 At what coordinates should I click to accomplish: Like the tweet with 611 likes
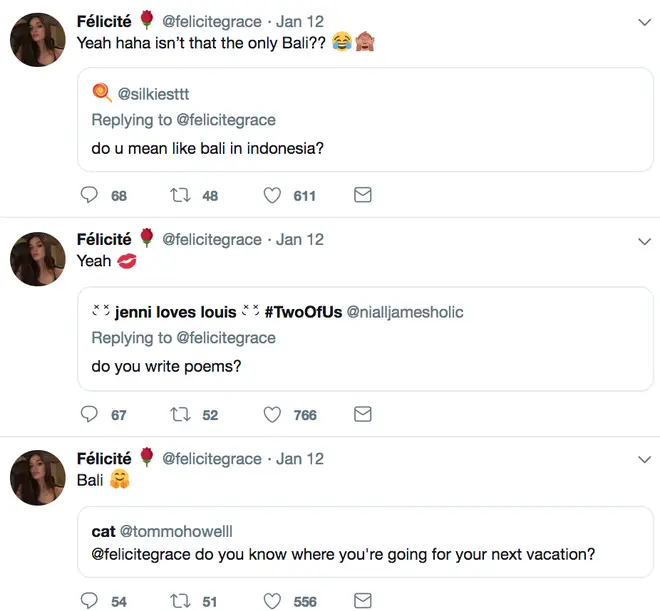[272, 195]
